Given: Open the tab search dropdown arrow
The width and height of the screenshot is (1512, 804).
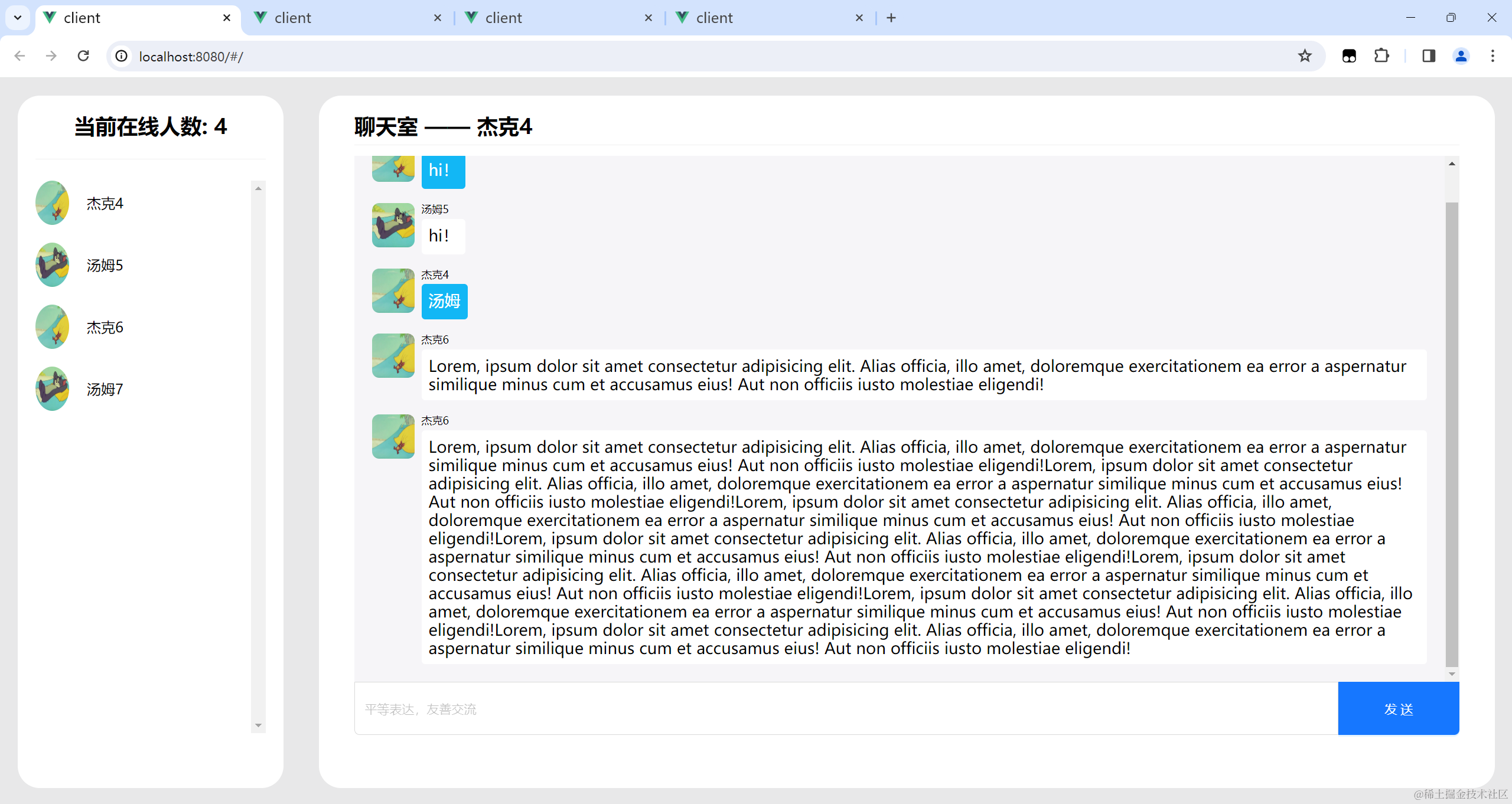Looking at the screenshot, I should coord(18,18).
